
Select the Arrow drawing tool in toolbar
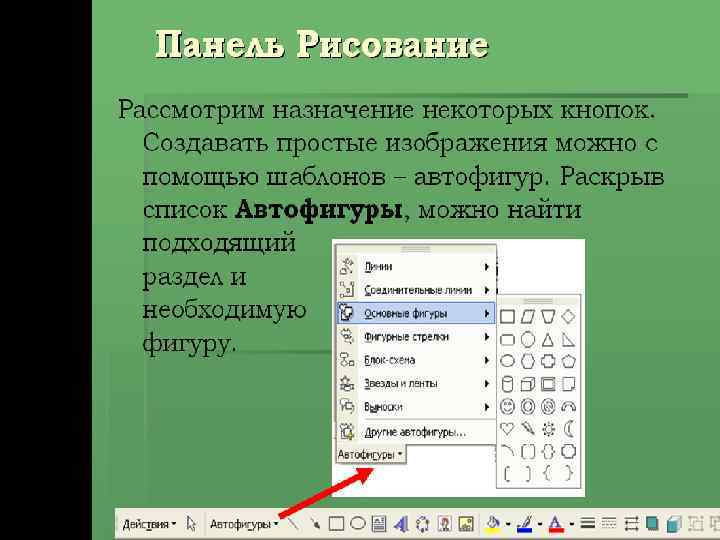click(315, 523)
